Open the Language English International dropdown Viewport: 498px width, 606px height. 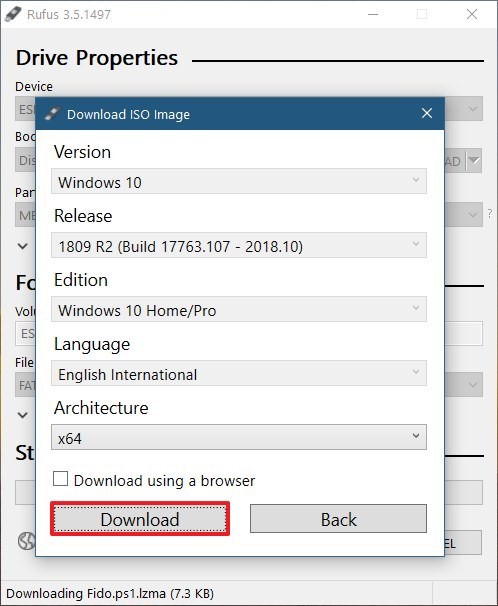pyautogui.click(x=239, y=373)
